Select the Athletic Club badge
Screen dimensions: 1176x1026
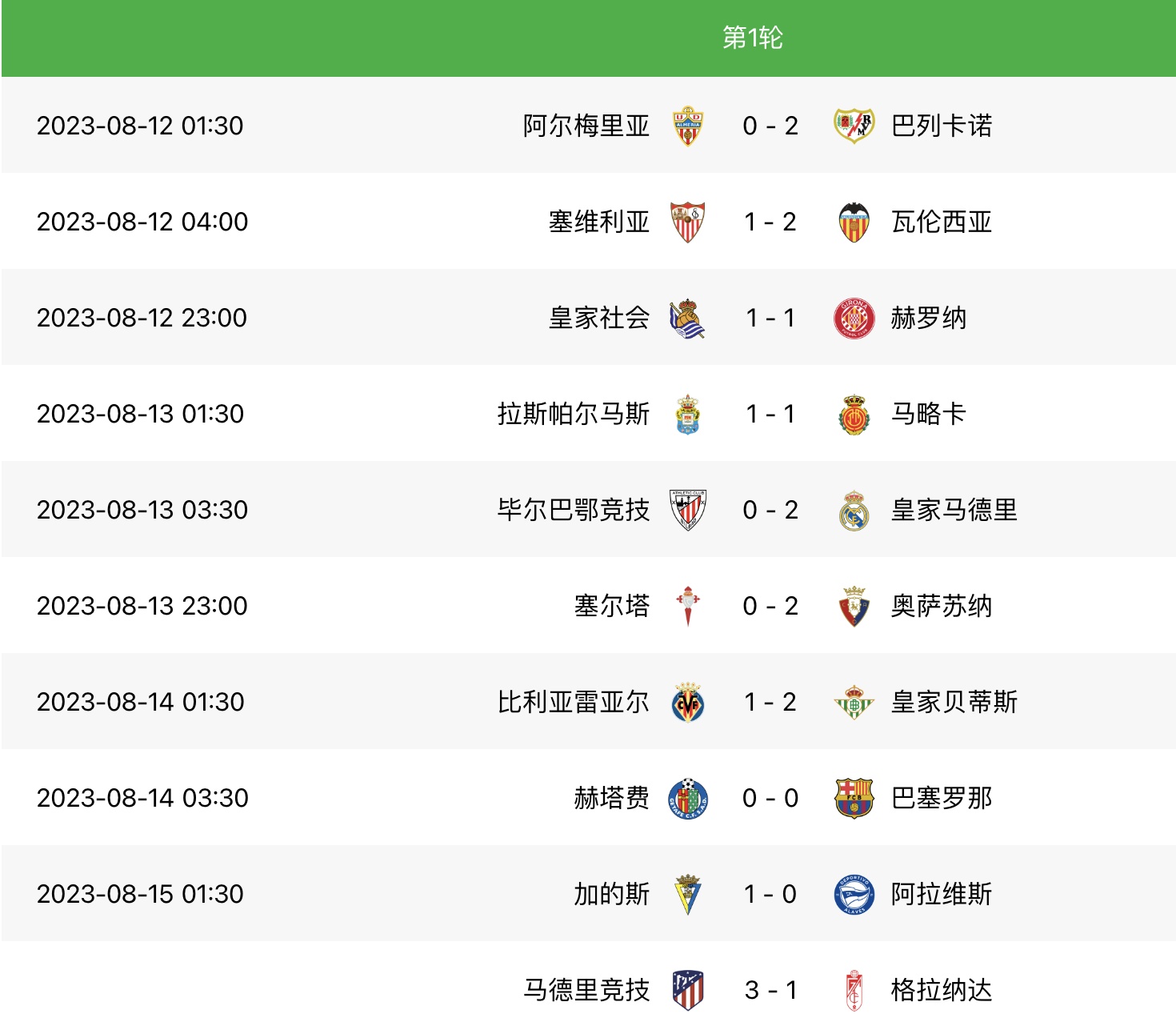(x=688, y=510)
